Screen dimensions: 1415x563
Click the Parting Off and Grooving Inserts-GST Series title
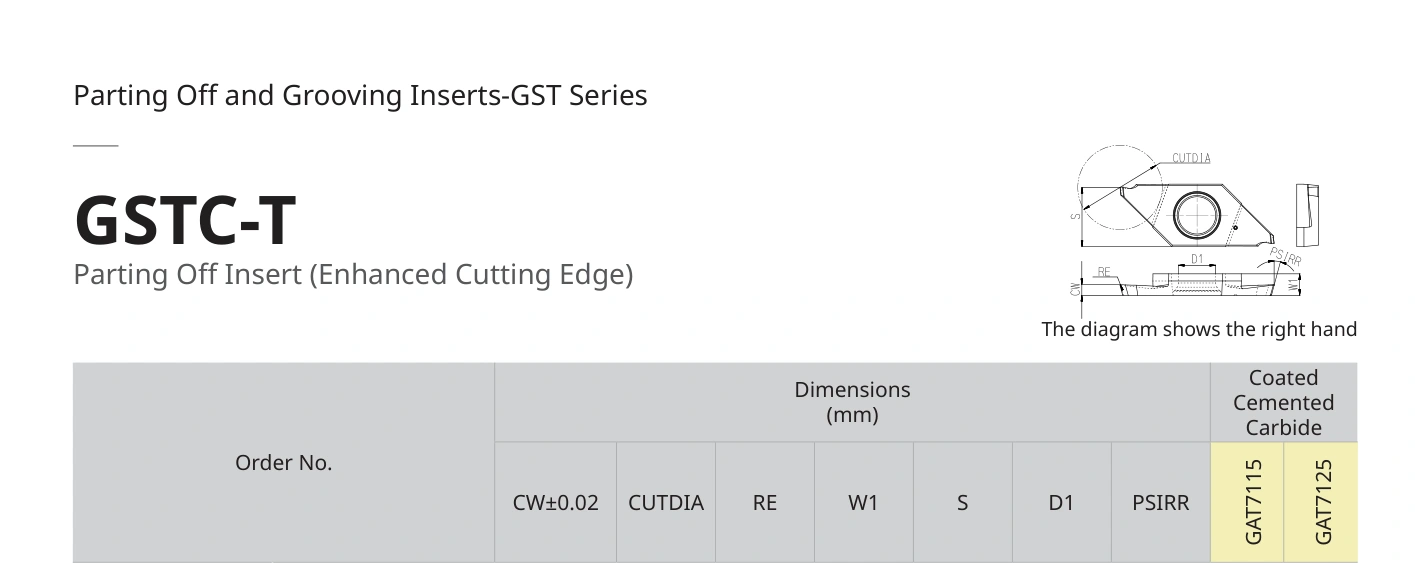click(x=360, y=96)
